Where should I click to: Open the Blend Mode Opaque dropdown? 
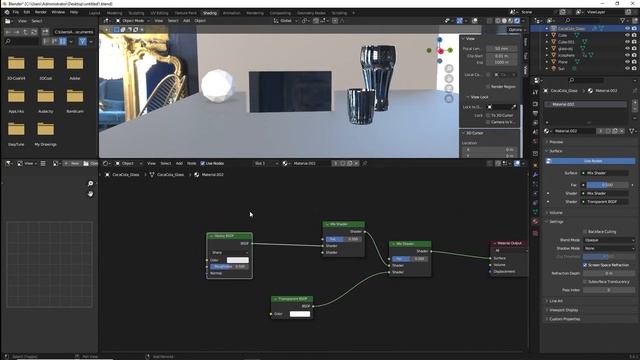pos(609,240)
